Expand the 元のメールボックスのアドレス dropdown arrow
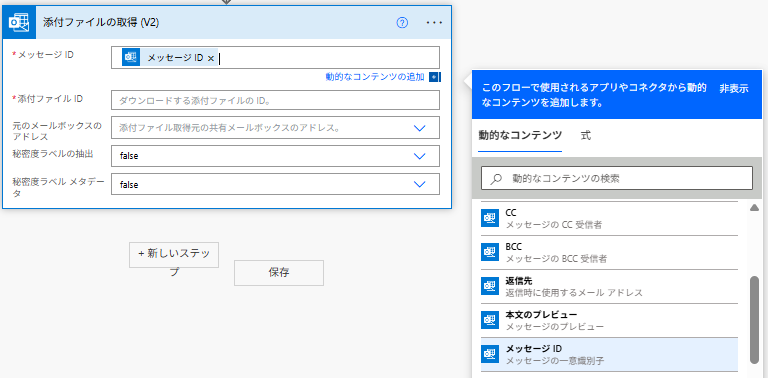 click(420, 128)
